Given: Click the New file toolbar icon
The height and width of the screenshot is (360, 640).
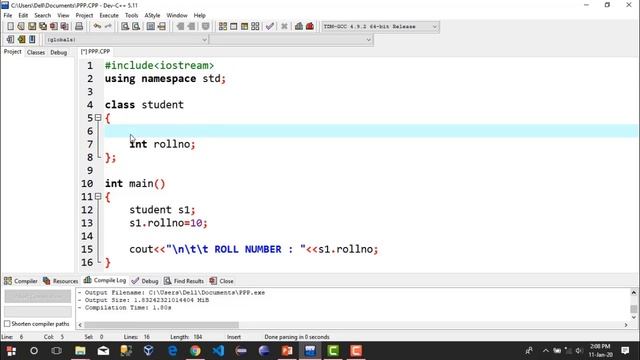Looking at the screenshot, I should pyautogui.click(x=10, y=27).
